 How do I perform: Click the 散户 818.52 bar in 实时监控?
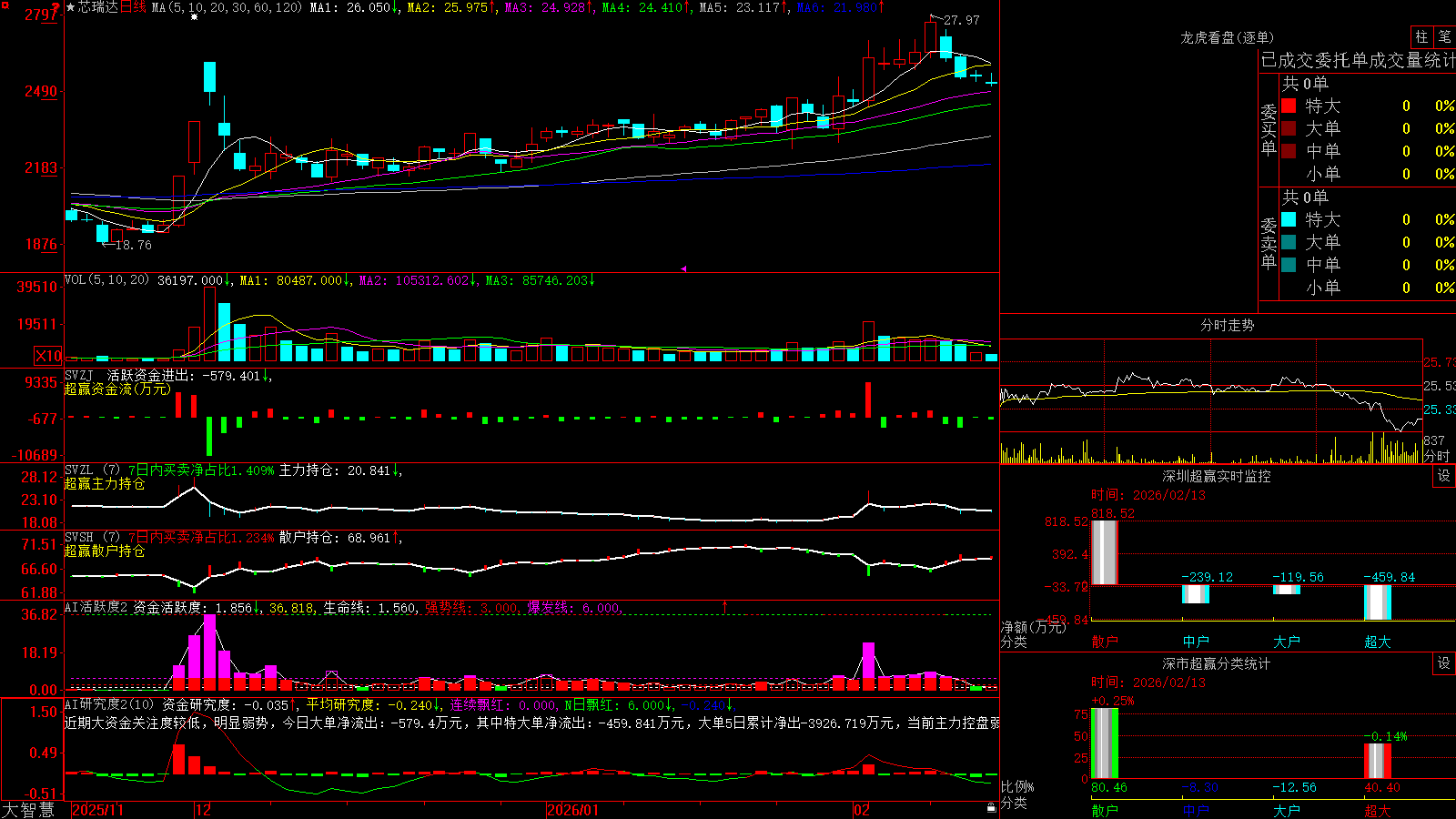[x=1104, y=552]
